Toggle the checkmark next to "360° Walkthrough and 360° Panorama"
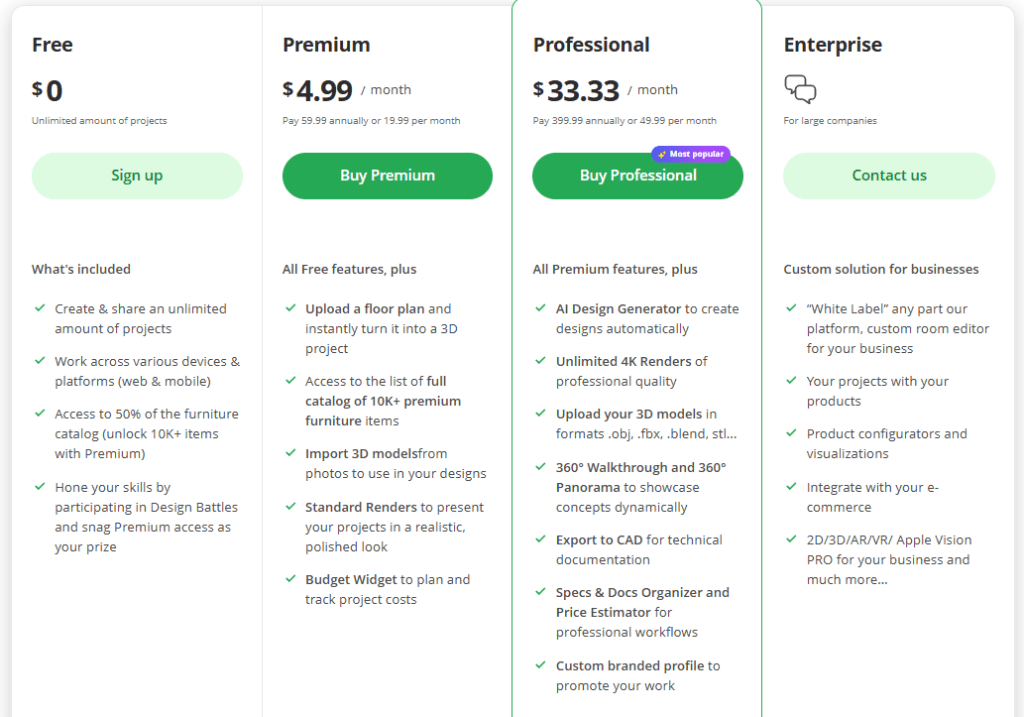 pyautogui.click(x=541, y=467)
